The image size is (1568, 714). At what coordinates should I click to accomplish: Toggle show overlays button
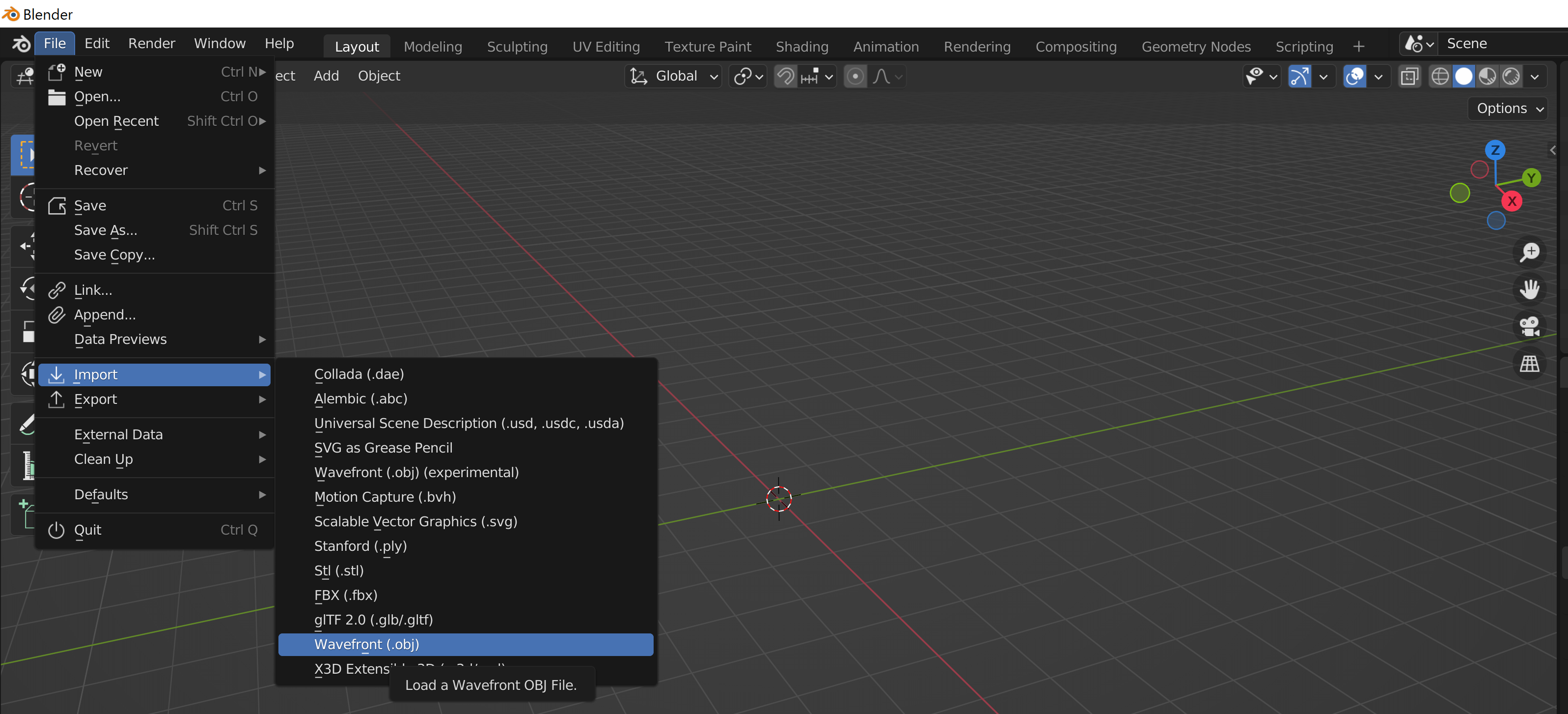1354,76
